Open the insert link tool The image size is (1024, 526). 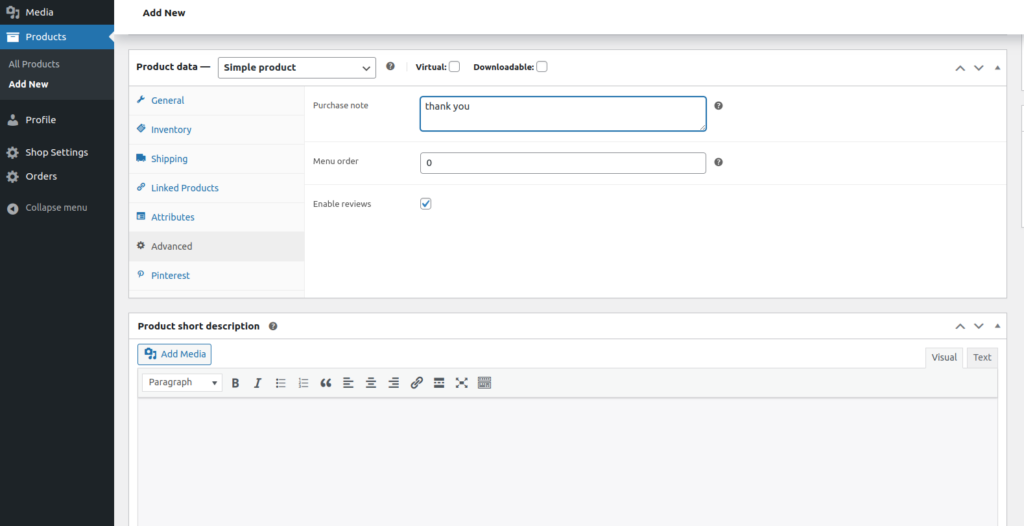tap(417, 383)
